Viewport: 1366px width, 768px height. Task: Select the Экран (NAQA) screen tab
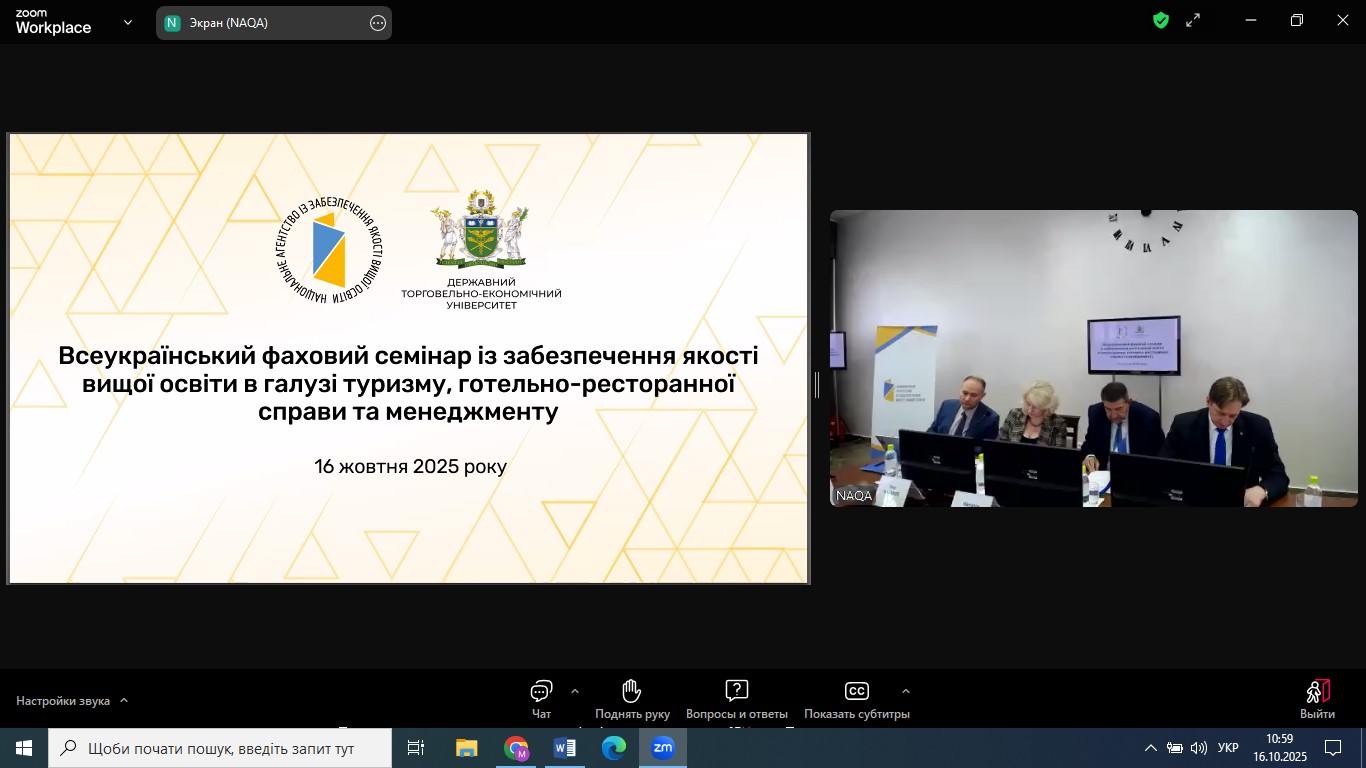pyautogui.click(x=262, y=23)
